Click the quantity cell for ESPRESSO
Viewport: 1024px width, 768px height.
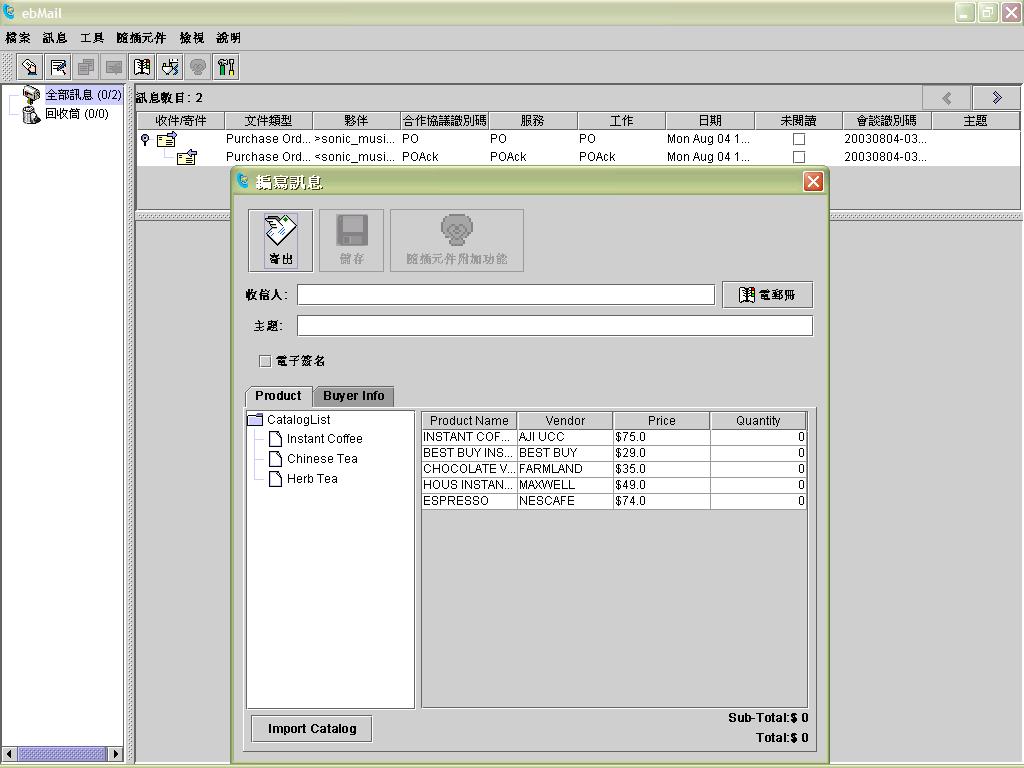tap(758, 501)
